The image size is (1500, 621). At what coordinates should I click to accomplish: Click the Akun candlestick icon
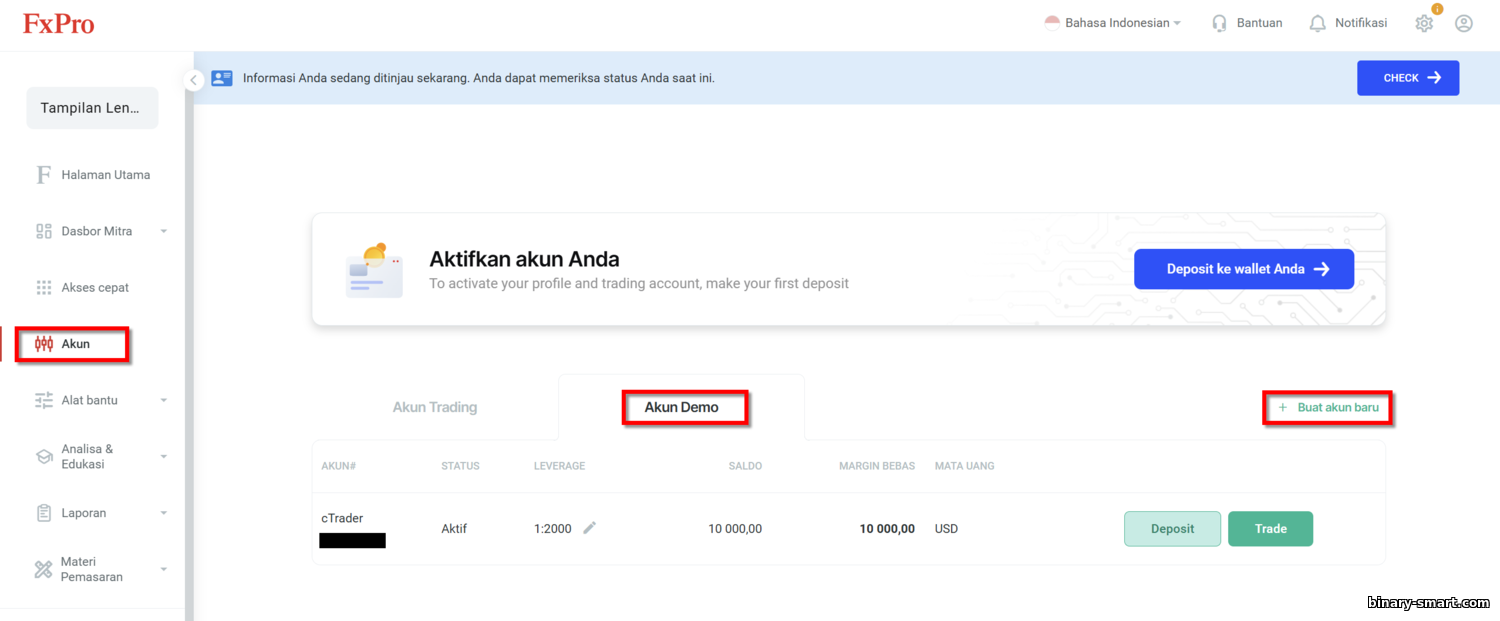tap(43, 344)
